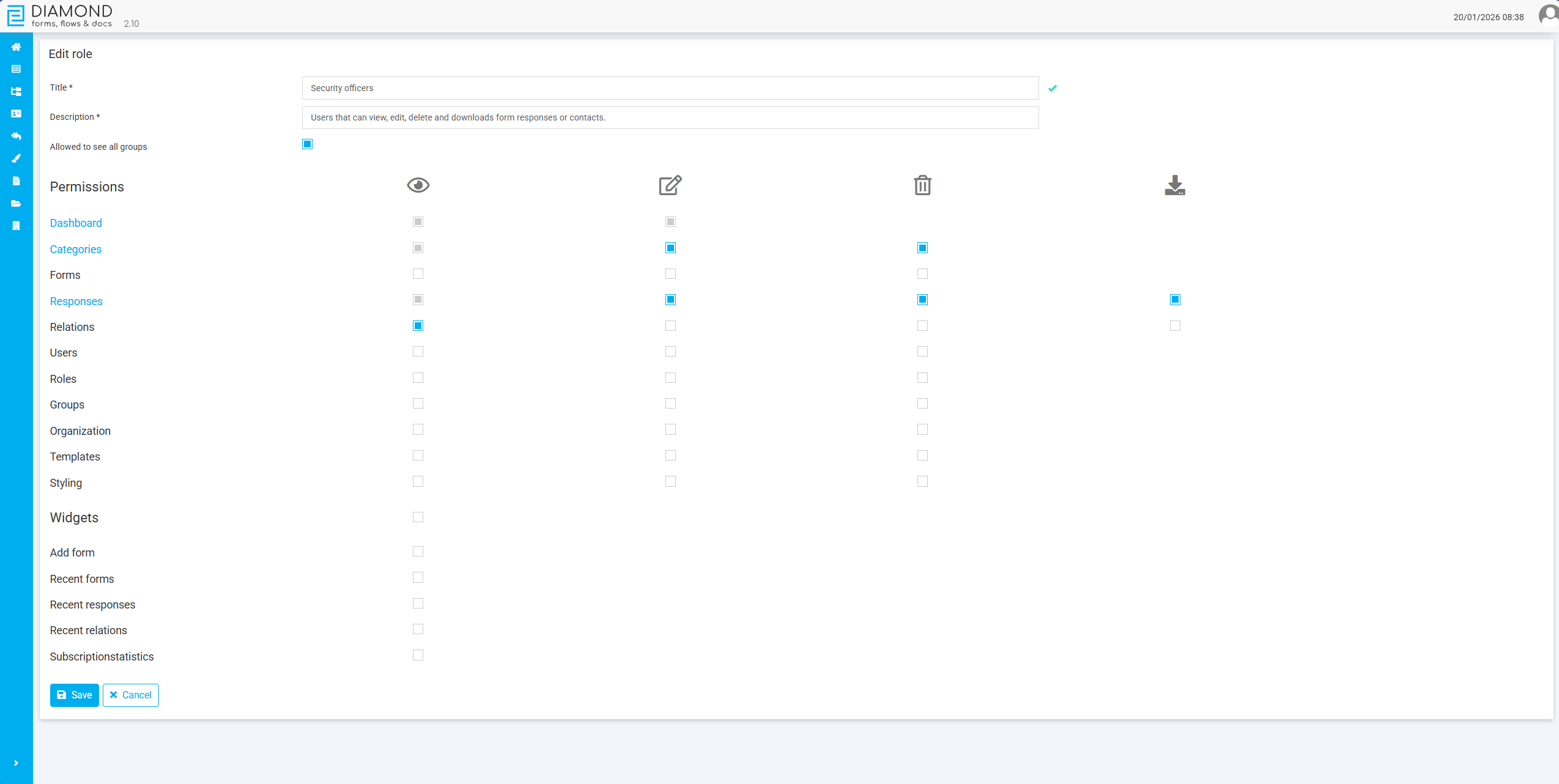Image resolution: width=1559 pixels, height=784 pixels.
Task: Disable the Allowed to see all groups checkbox
Action: (307, 144)
